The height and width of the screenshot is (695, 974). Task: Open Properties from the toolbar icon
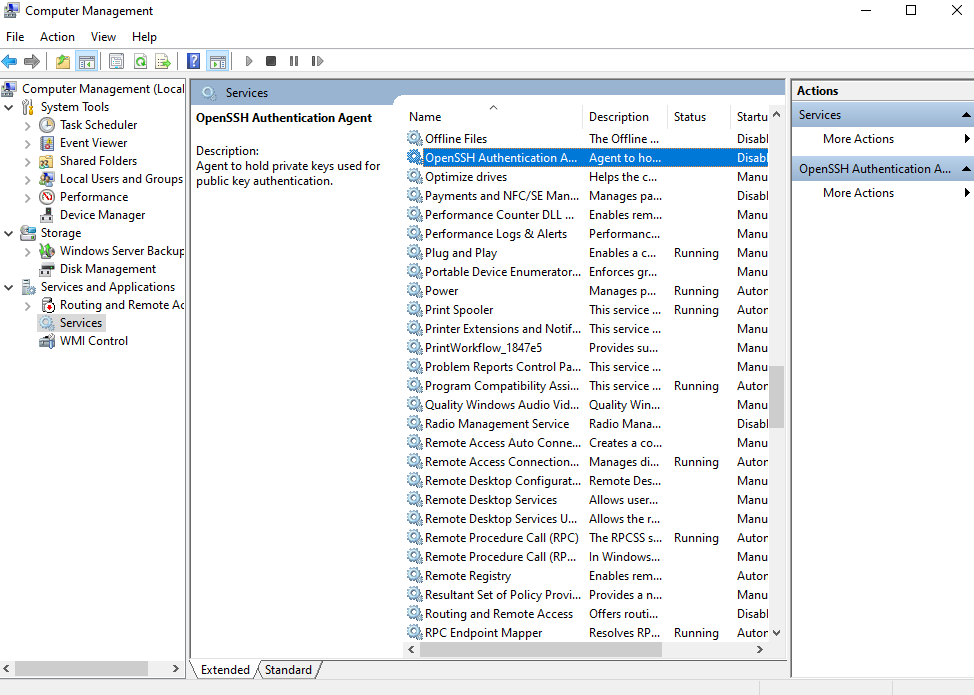coord(116,61)
